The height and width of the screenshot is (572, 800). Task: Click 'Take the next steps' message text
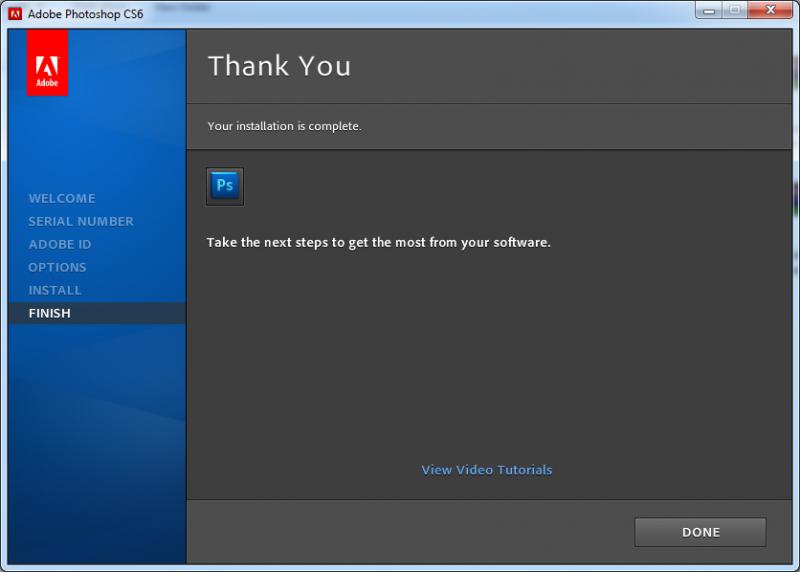(379, 242)
